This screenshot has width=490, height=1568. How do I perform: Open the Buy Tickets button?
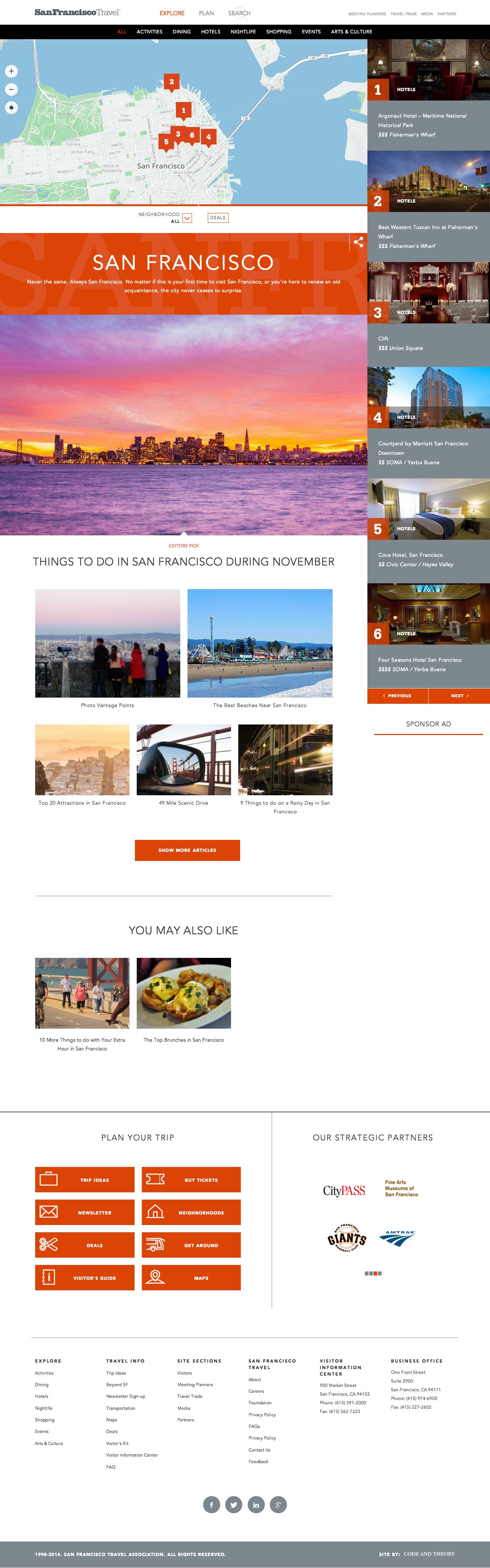pyautogui.click(x=191, y=1180)
